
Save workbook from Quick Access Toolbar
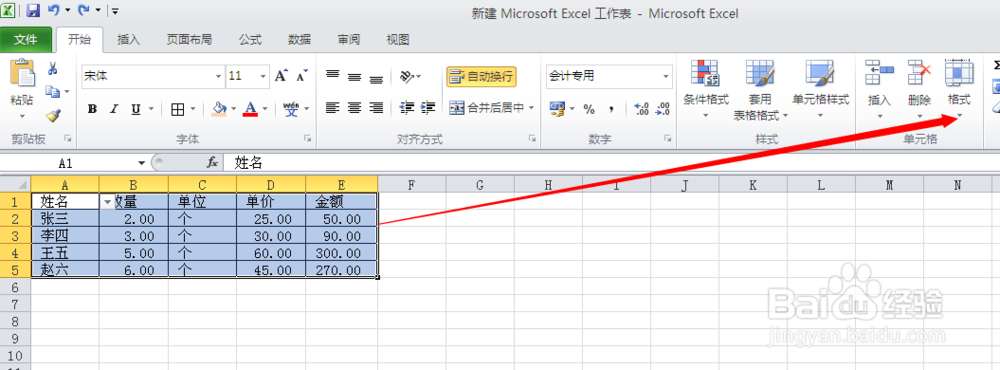[x=33, y=10]
